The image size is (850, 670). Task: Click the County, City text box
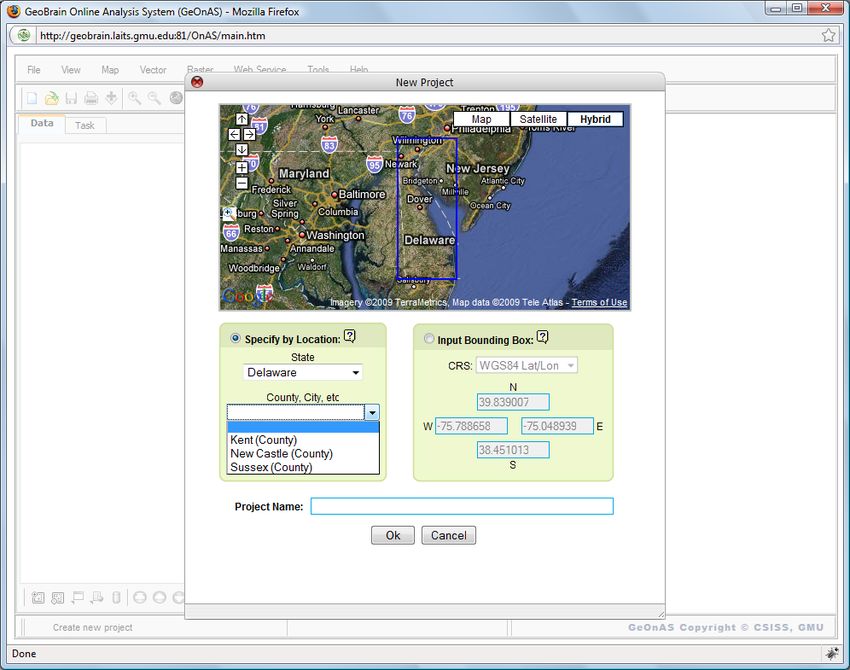[296, 413]
